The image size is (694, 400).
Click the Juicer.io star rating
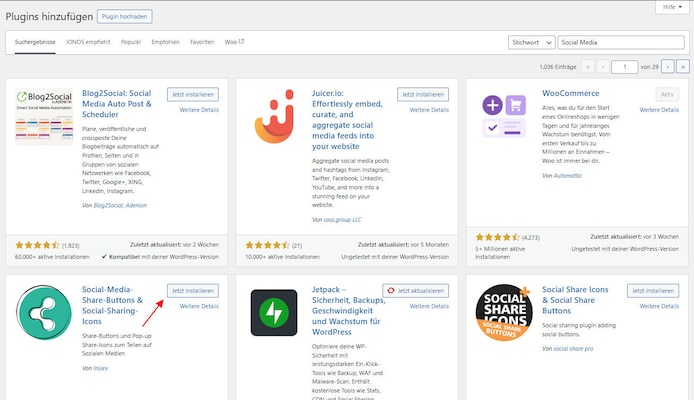(268, 245)
